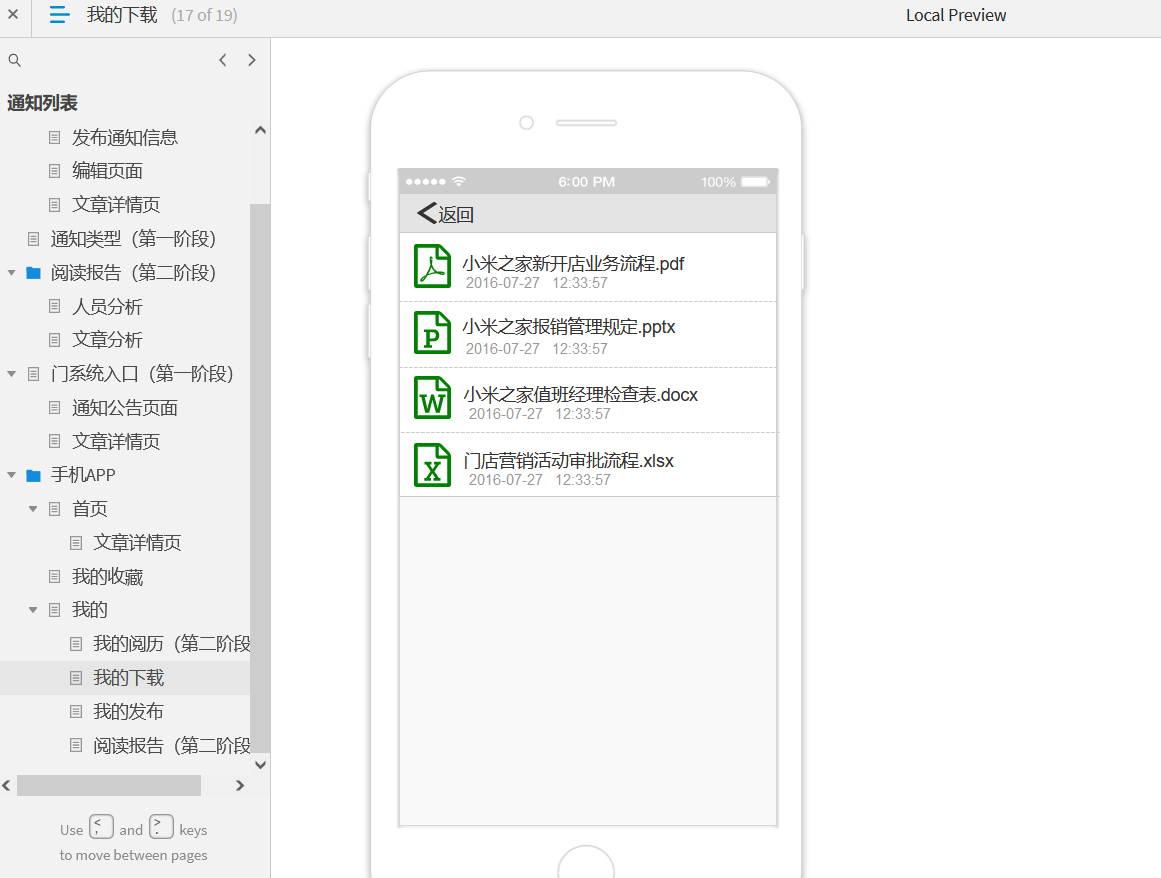Open the 人员分析 page
This screenshot has height=878, width=1161.
coord(107,306)
